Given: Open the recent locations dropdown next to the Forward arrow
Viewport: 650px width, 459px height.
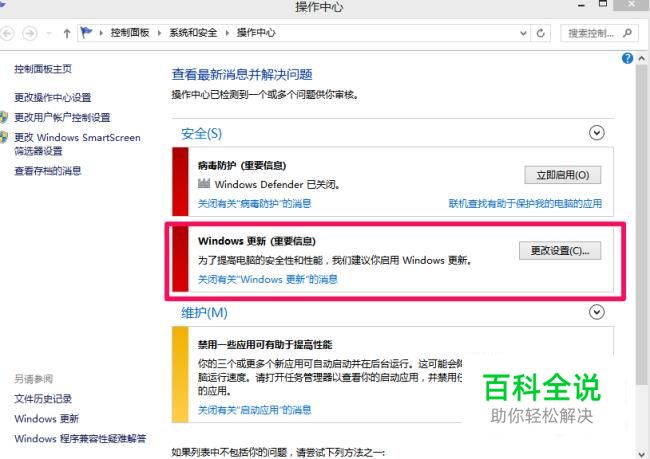Looking at the screenshot, I should tap(49, 33).
